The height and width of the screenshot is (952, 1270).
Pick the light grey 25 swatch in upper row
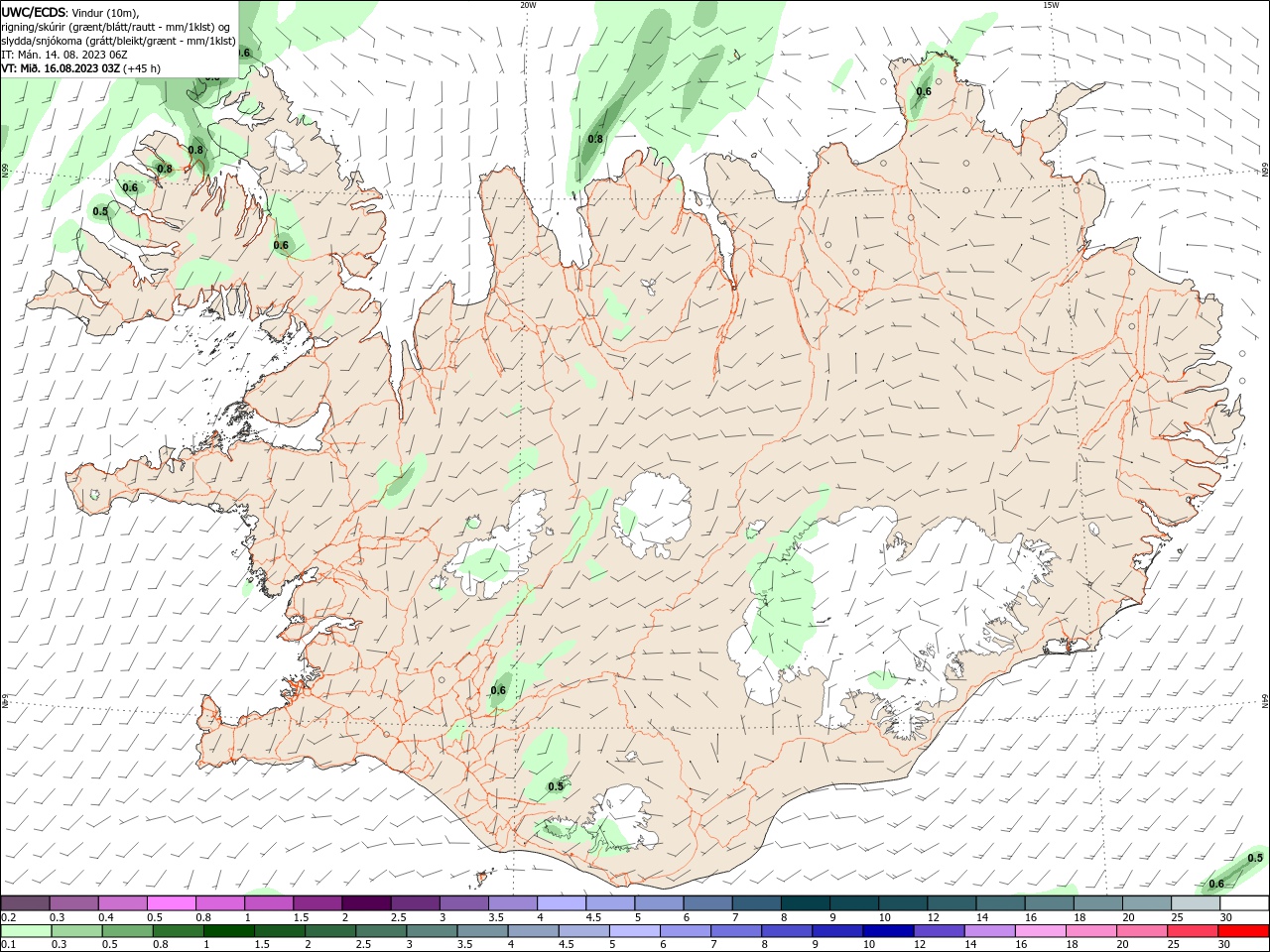[1196, 903]
